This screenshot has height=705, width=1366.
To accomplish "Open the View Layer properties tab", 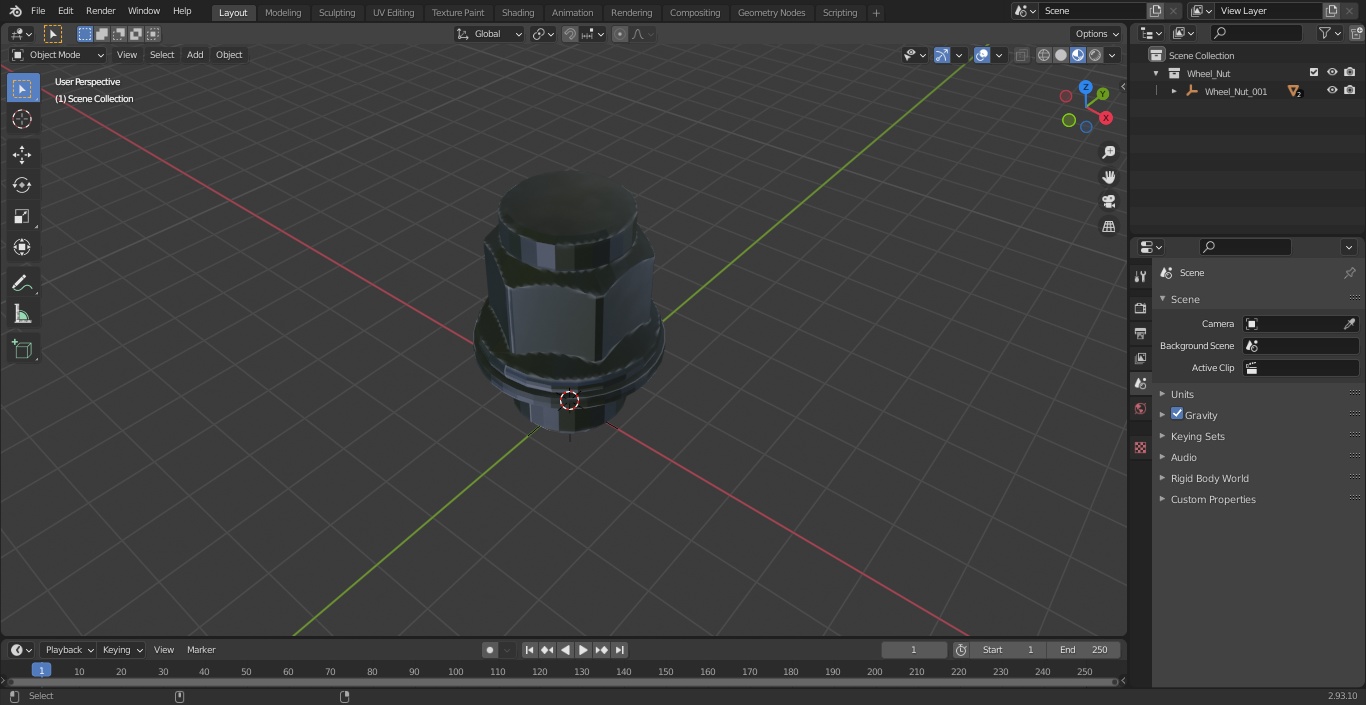I will 1140,358.
